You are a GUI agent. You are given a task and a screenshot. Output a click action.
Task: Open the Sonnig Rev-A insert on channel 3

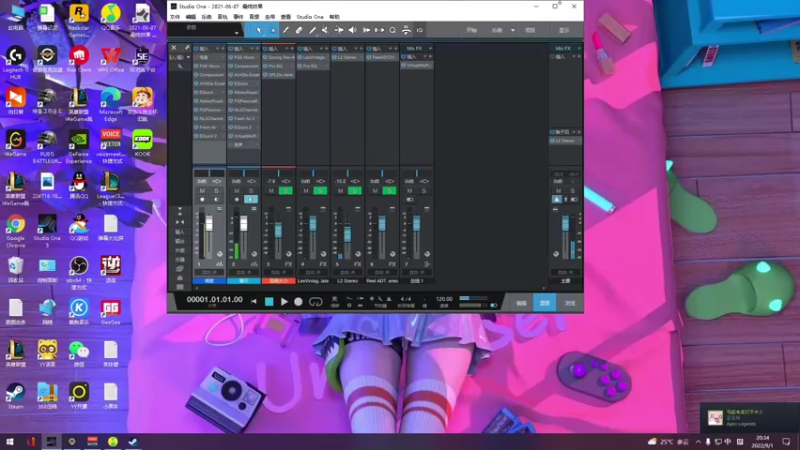(x=281, y=57)
